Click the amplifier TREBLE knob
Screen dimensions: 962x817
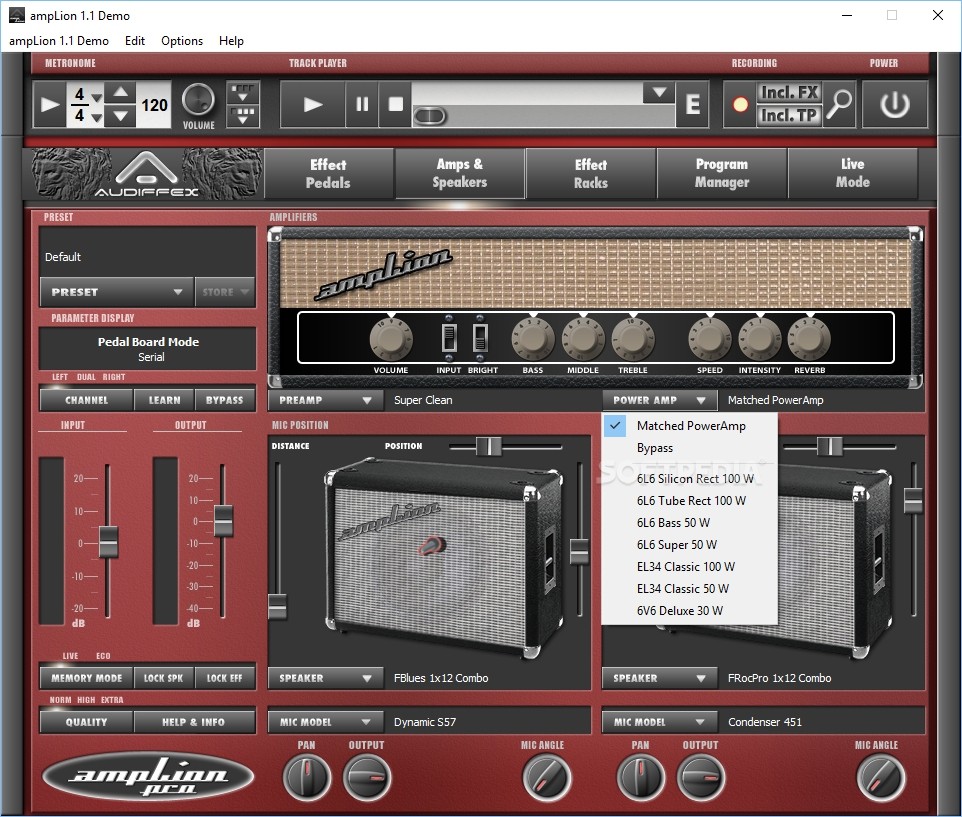[633, 339]
